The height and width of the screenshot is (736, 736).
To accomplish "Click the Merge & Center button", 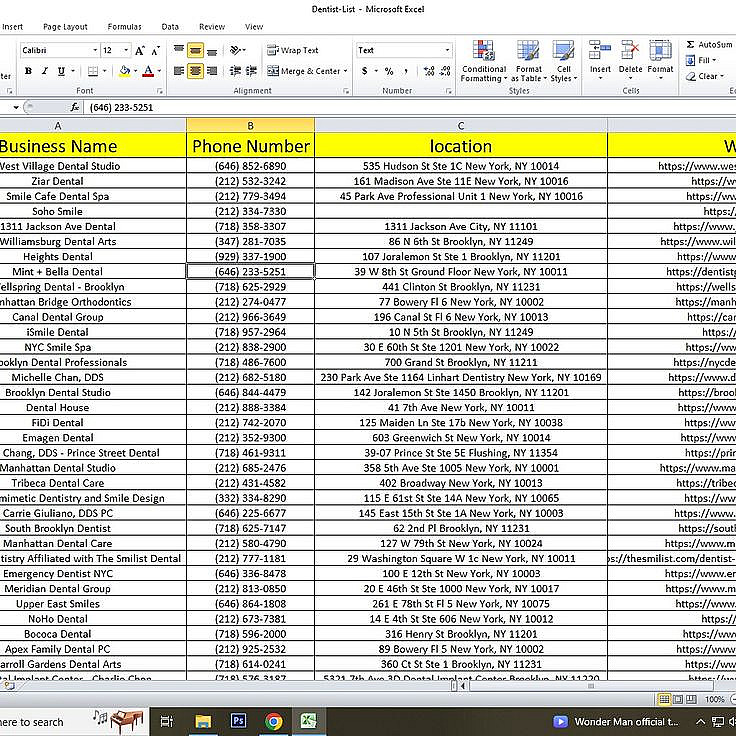I will 307,71.
